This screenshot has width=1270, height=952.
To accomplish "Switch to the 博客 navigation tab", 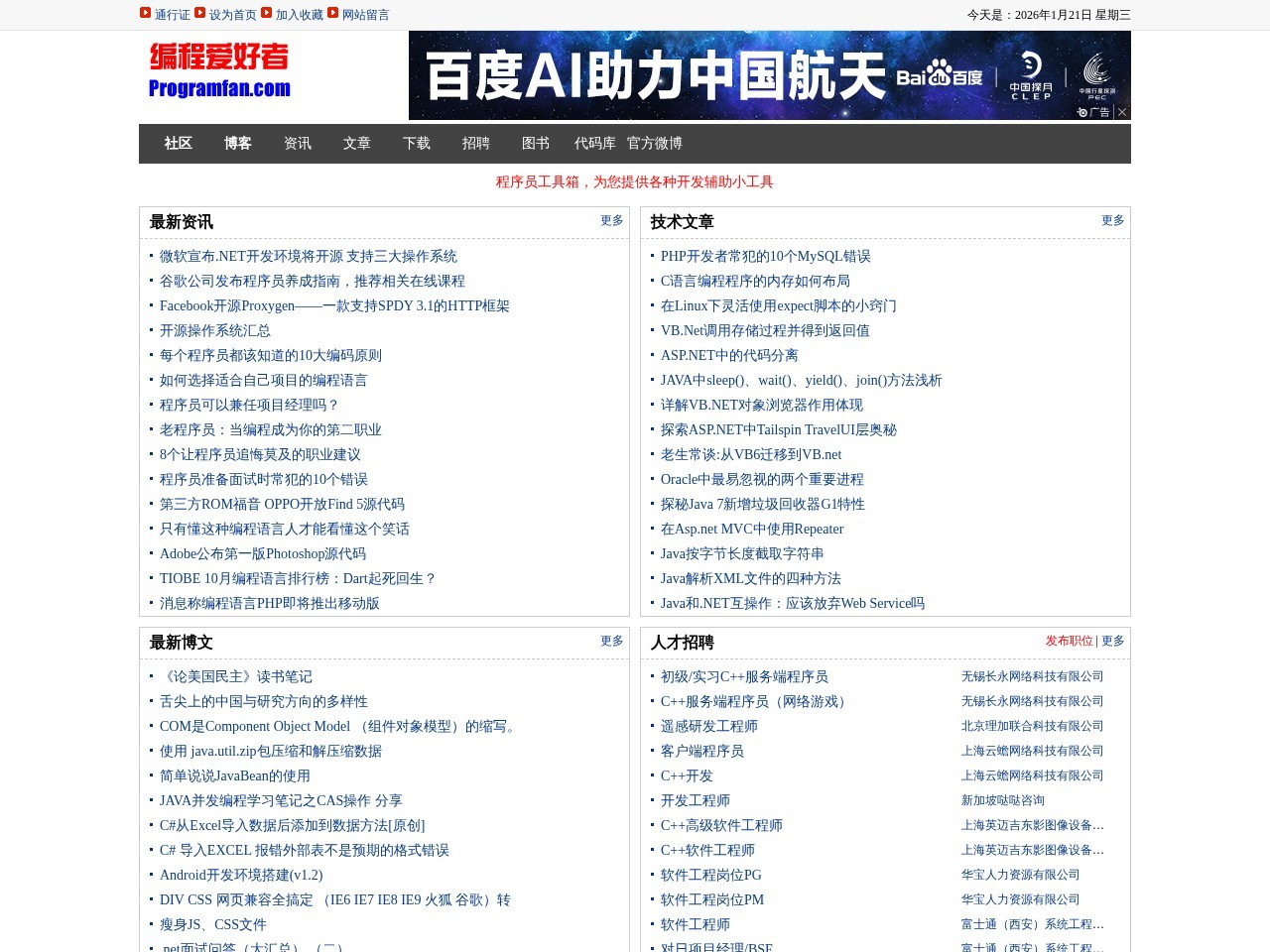I will (x=238, y=144).
